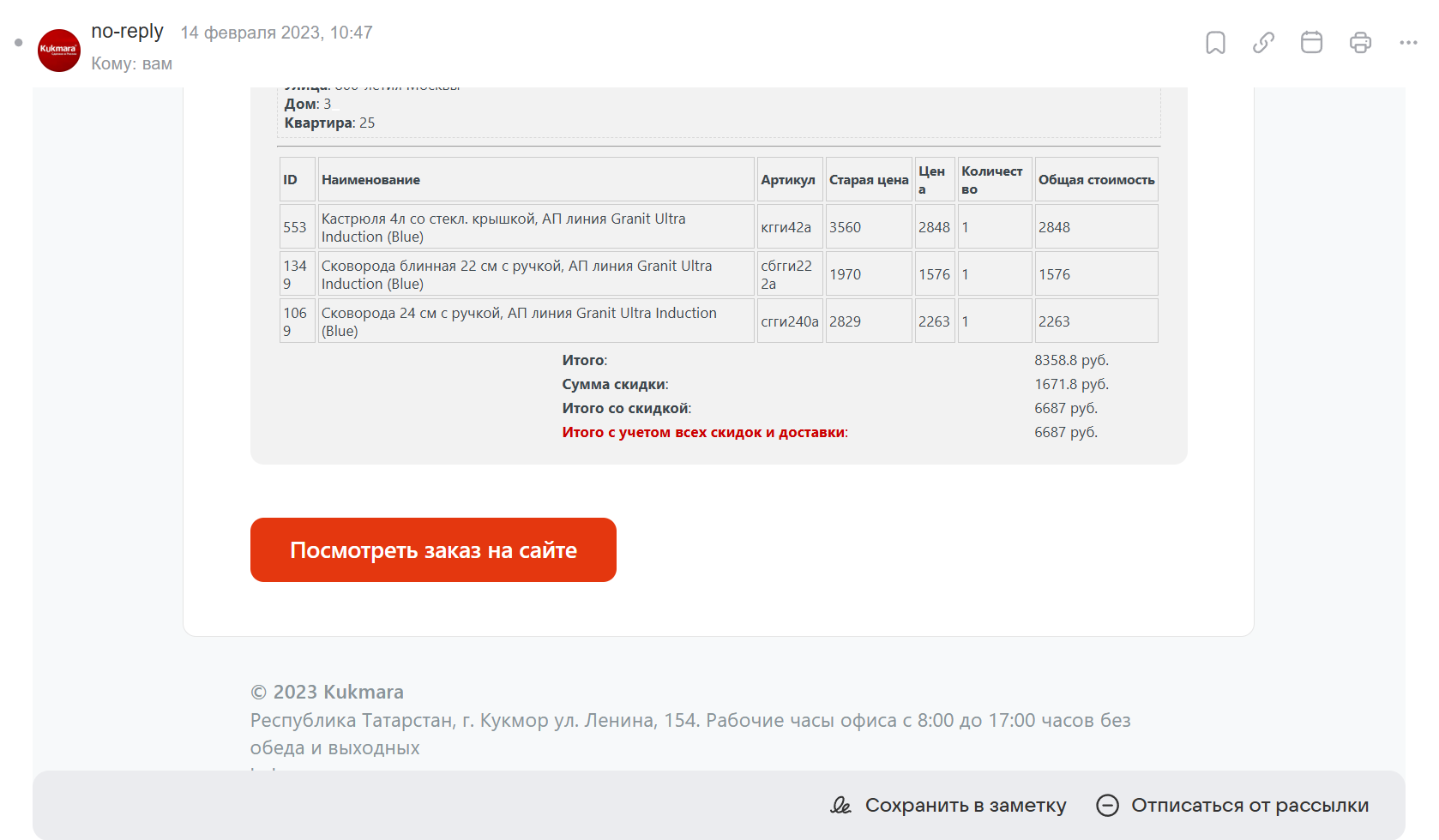The image size is (1439, 840).
Task: Toggle the unread dot beside the avatar
Action: (18, 43)
